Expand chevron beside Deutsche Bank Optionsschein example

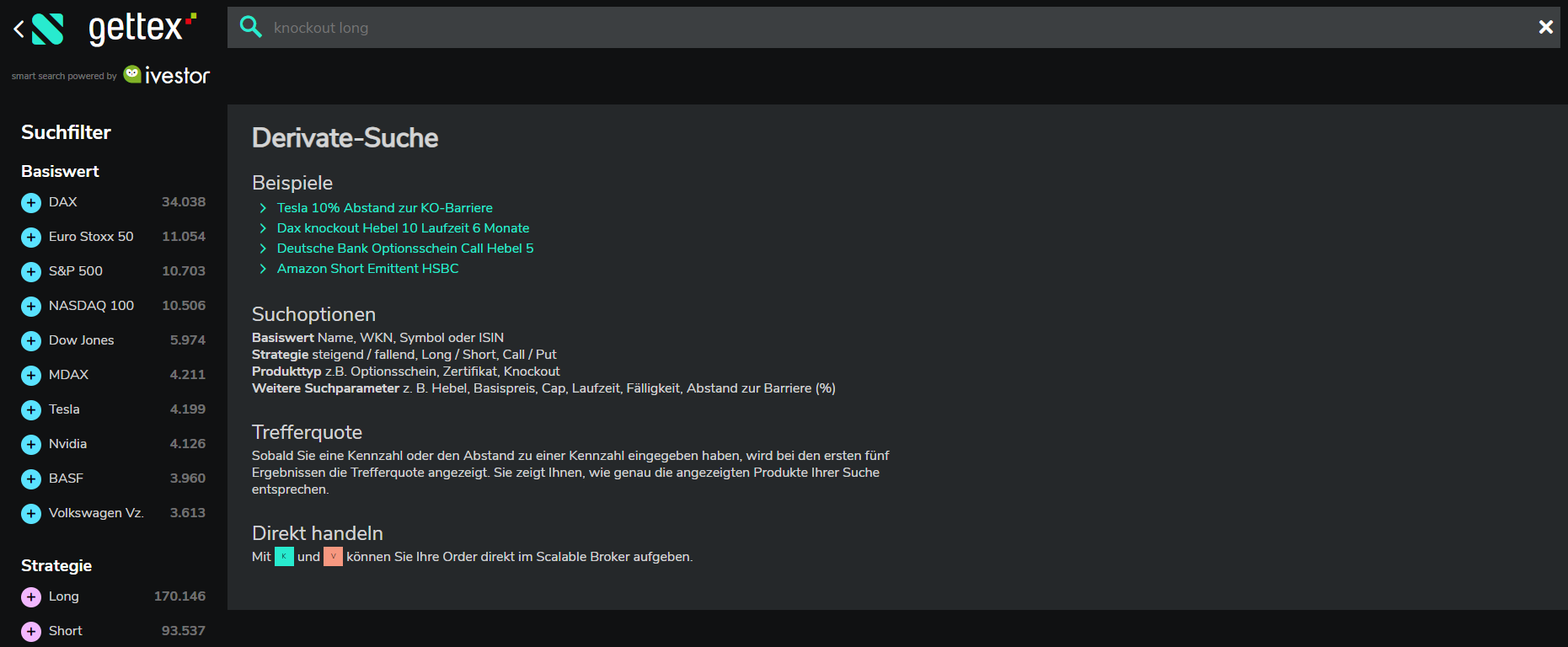coord(263,249)
